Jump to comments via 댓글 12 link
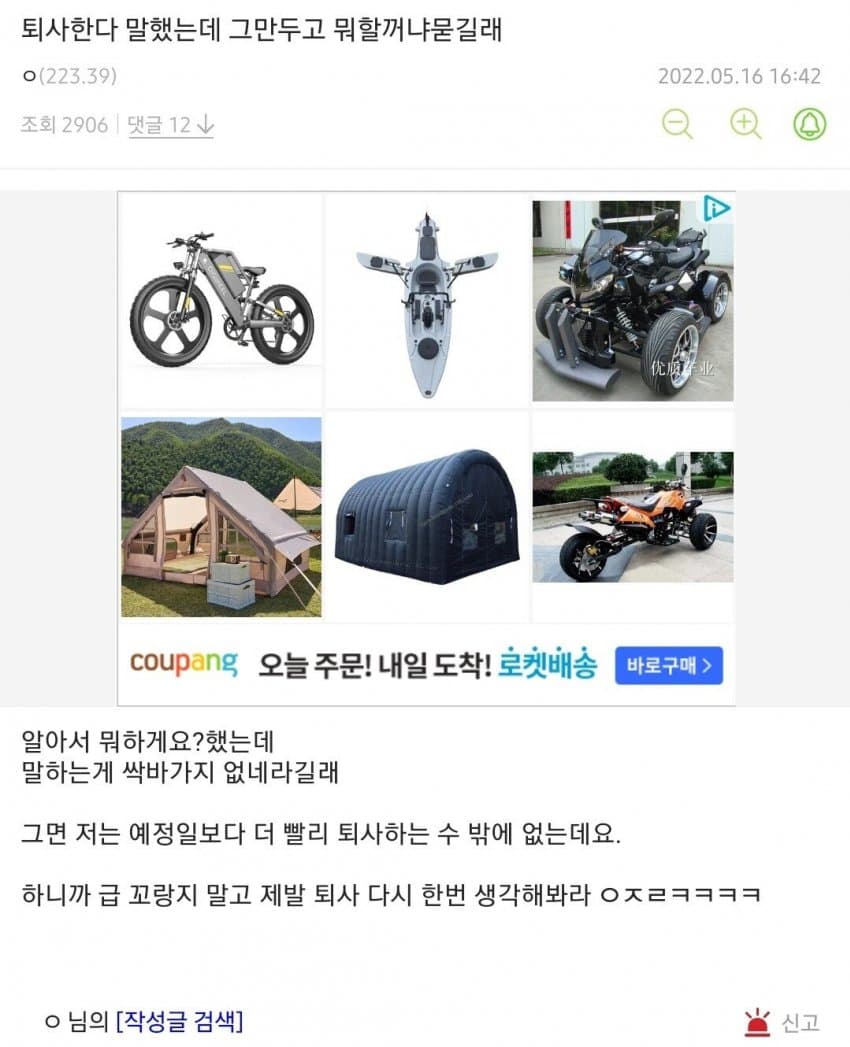Viewport: 850px width, 1047px height. point(159,125)
